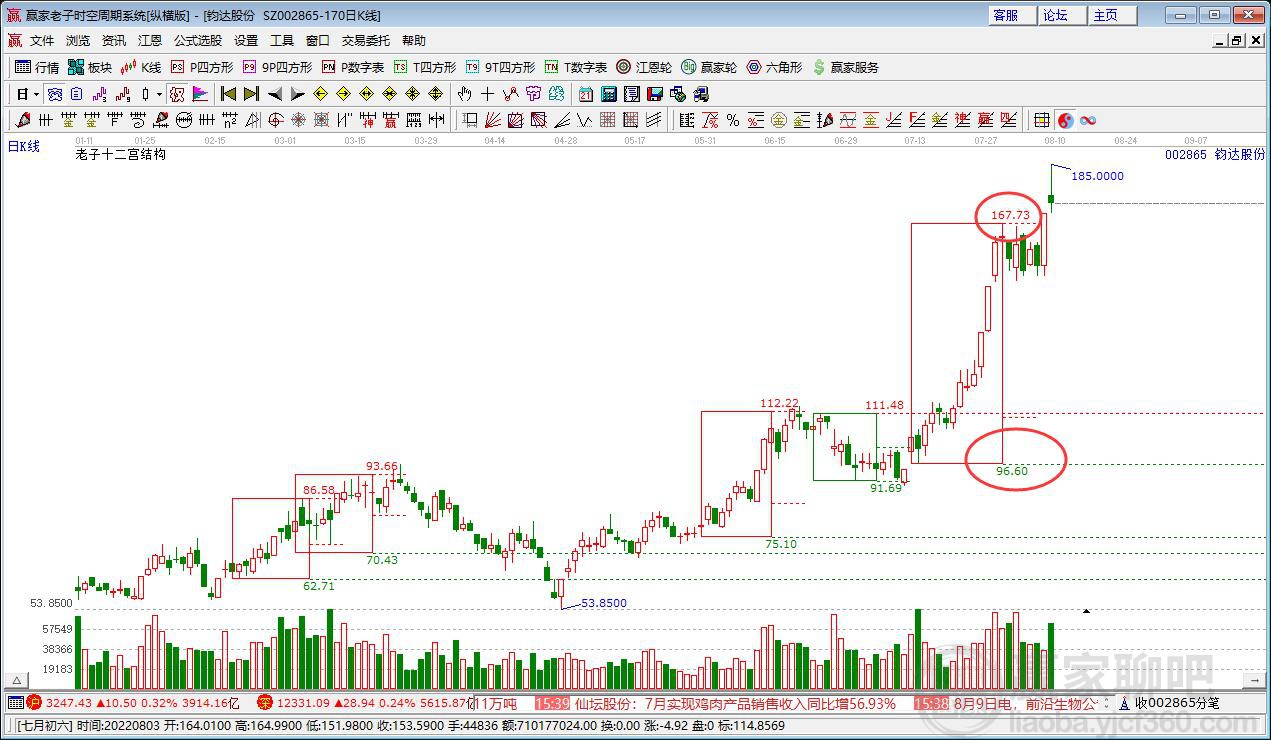Viewport: 1271px width, 740px height.
Task: Select the hand pan tool
Action: pos(464,94)
